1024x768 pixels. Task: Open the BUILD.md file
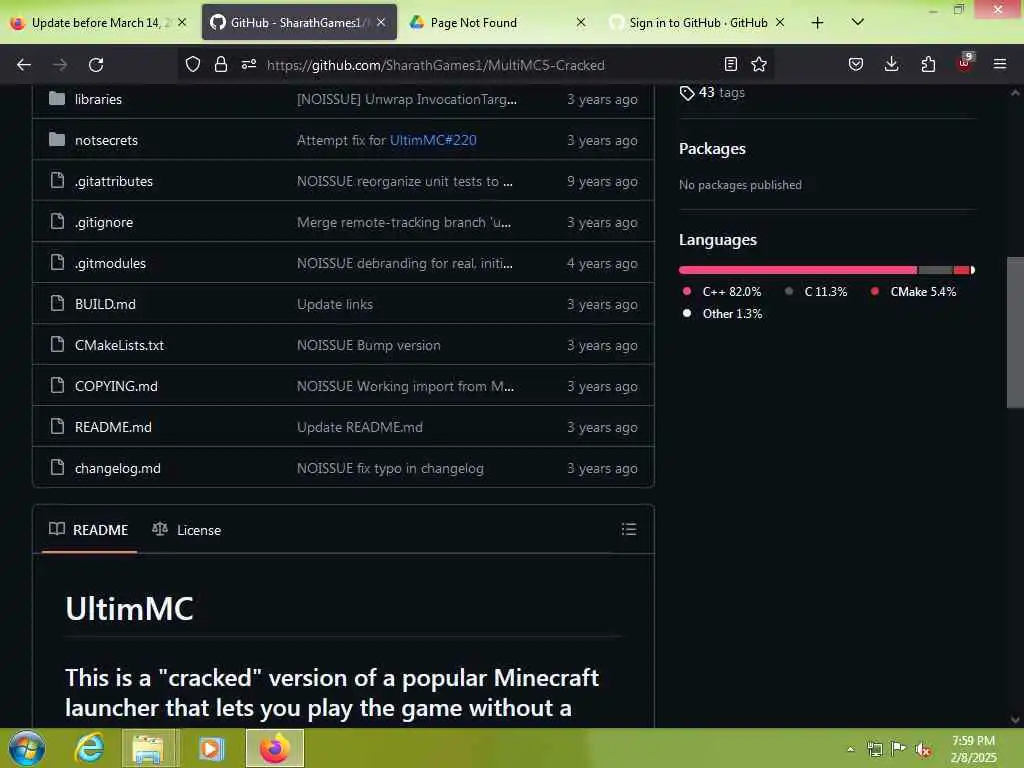(105, 304)
